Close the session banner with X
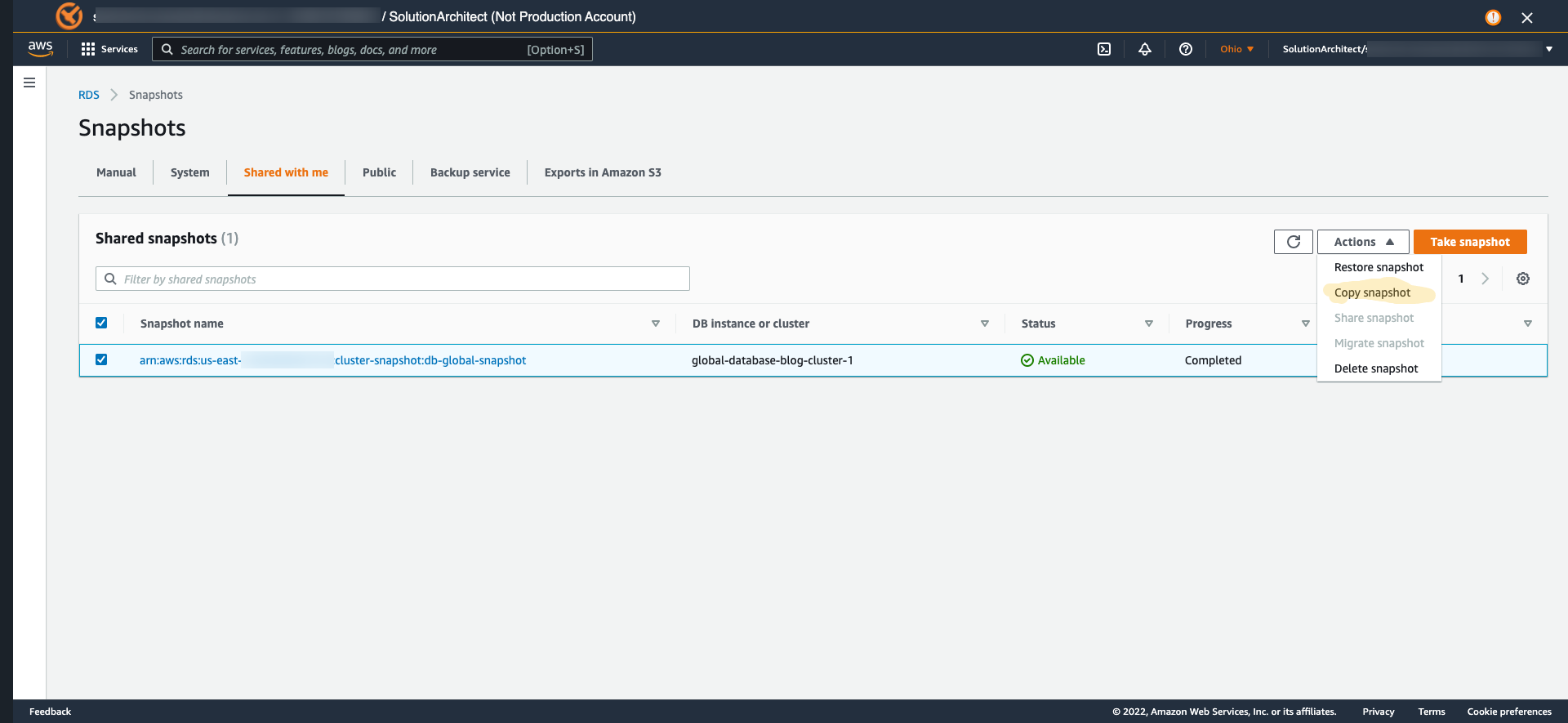1568x723 pixels. click(1527, 17)
